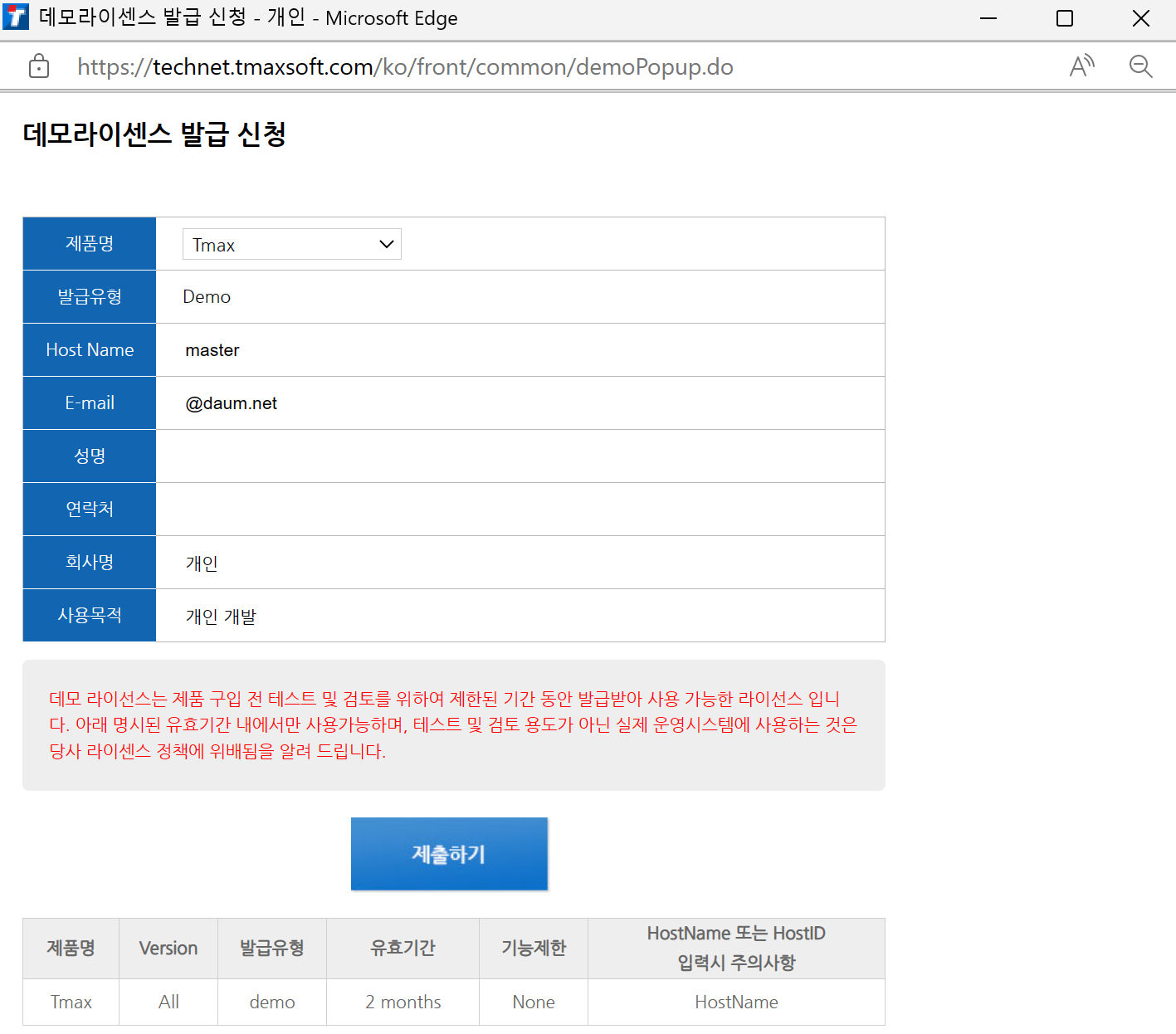The image size is (1176, 1034).
Task: Submit the form with 제출하기 button
Action: click(449, 854)
